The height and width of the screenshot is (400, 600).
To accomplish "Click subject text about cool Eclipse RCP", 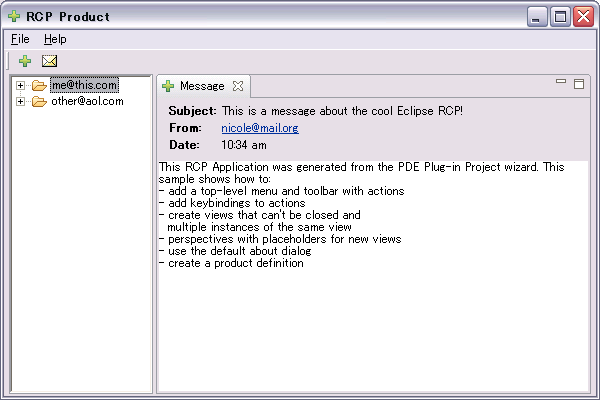I will point(342,111).
